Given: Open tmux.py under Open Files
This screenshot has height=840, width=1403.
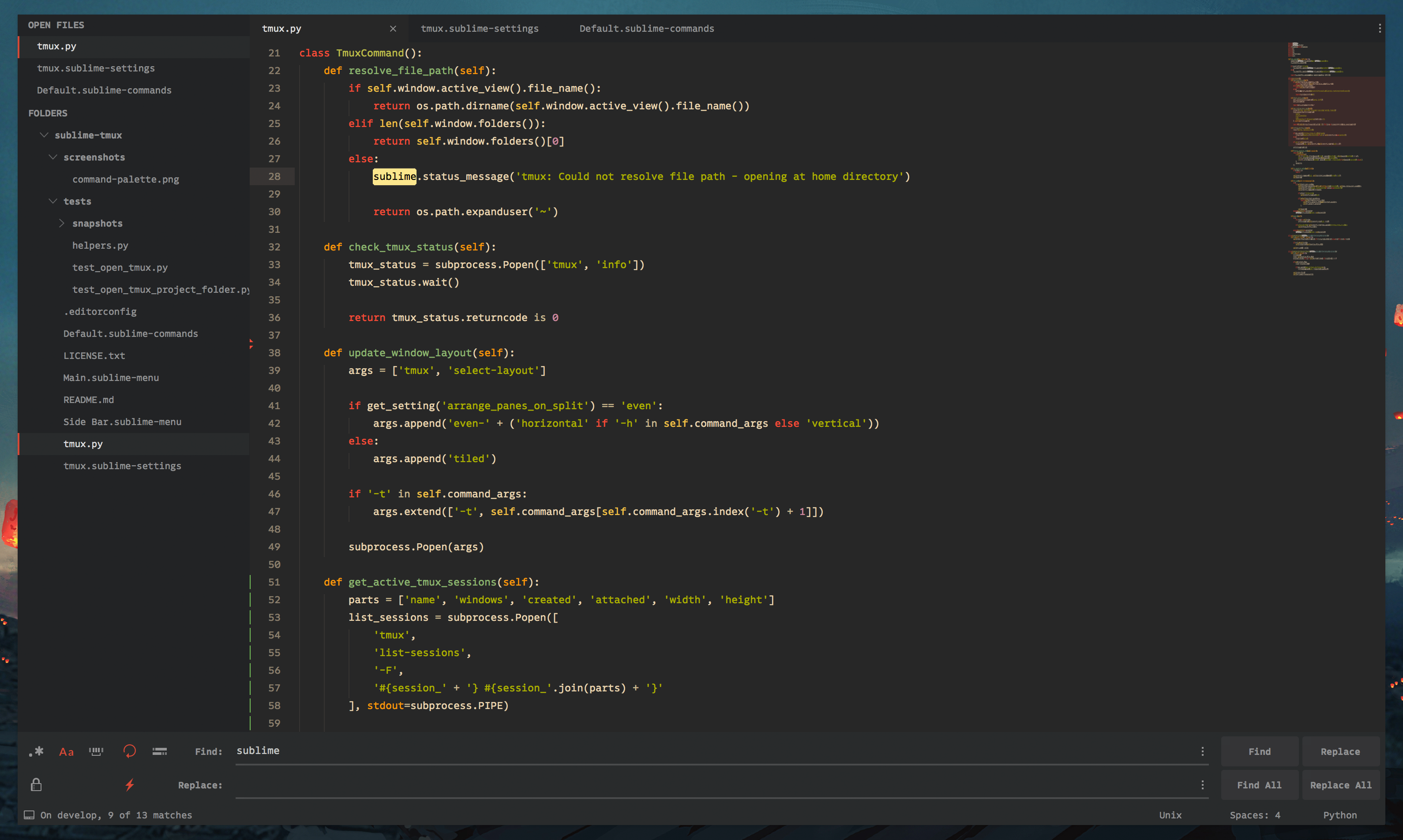Looking at the screenshot, I should (134, 46).
